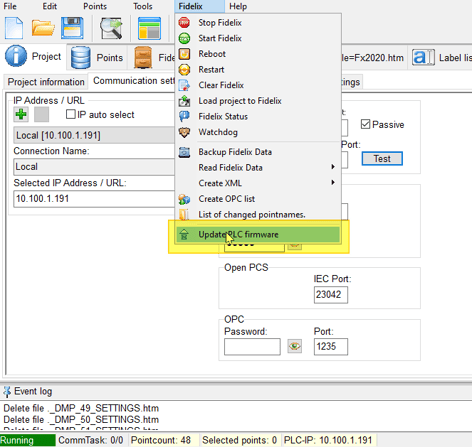The height and width of the screenshot is (447, 472).
Task: Click Delete file _DMP_49_SETTINGS.htm log line
Action: (81, 408)
